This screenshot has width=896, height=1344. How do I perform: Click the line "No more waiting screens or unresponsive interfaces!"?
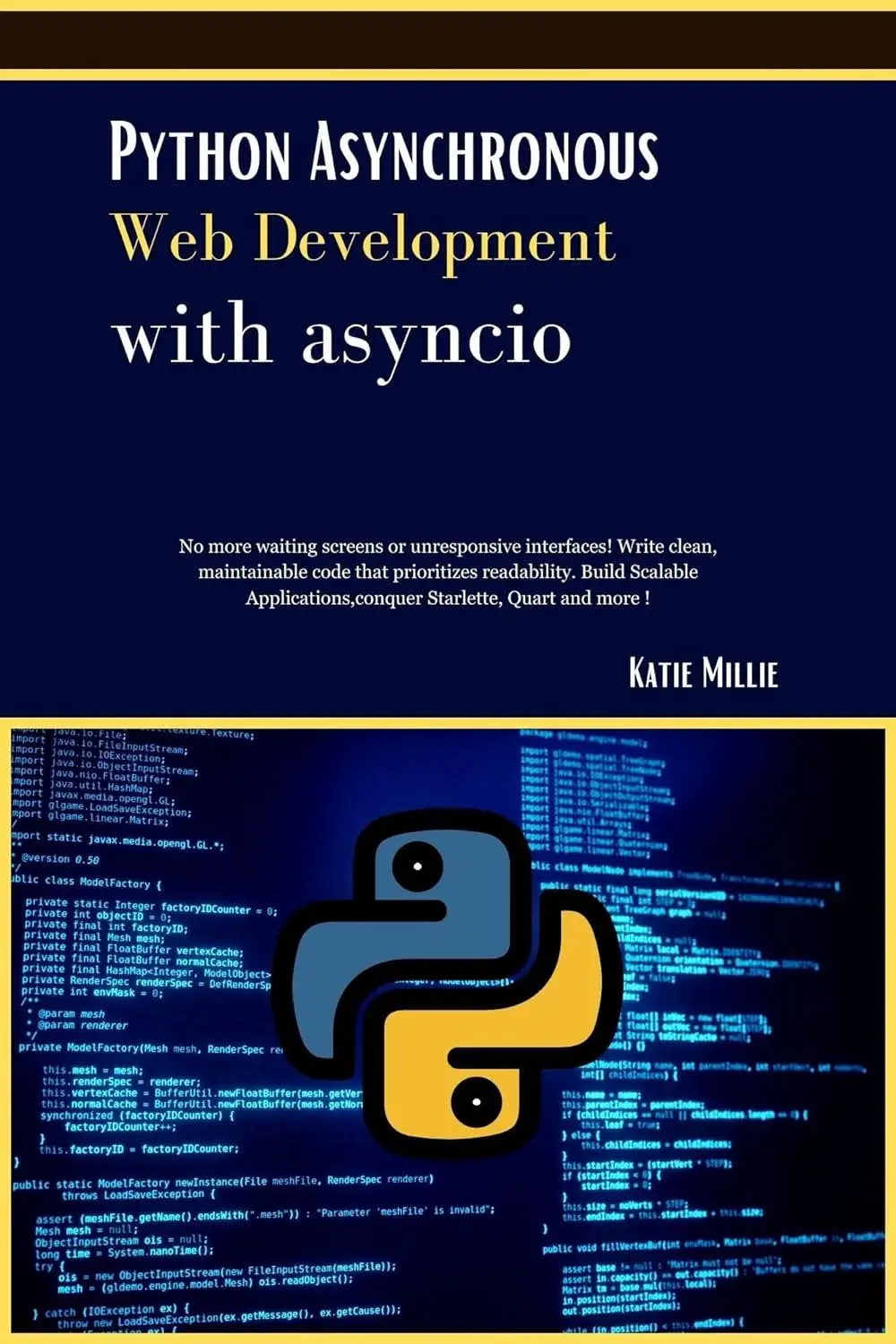click(395, 546)
